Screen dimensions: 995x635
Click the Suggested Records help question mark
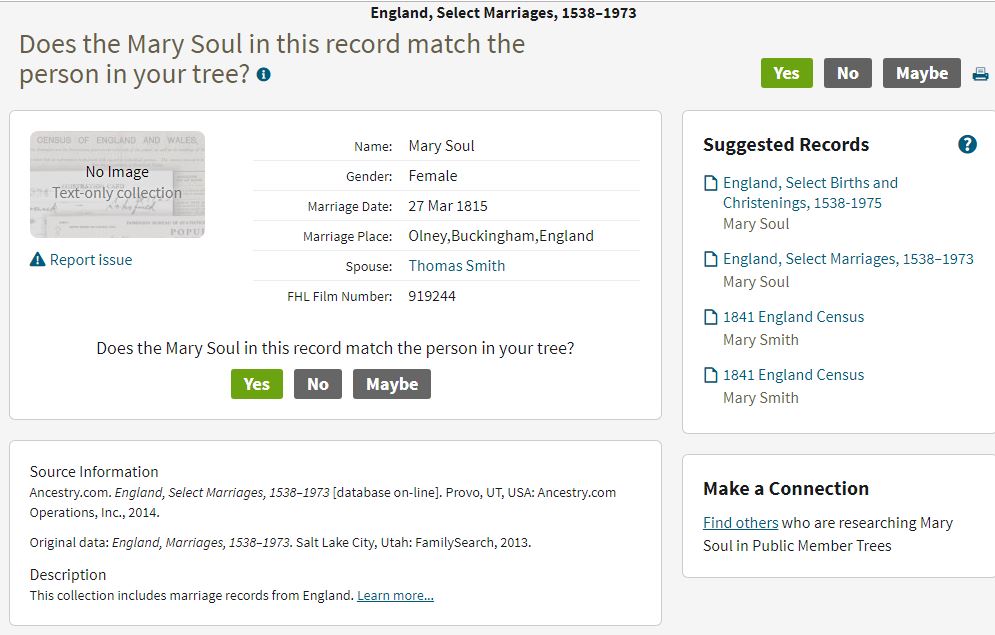(967, 145)
